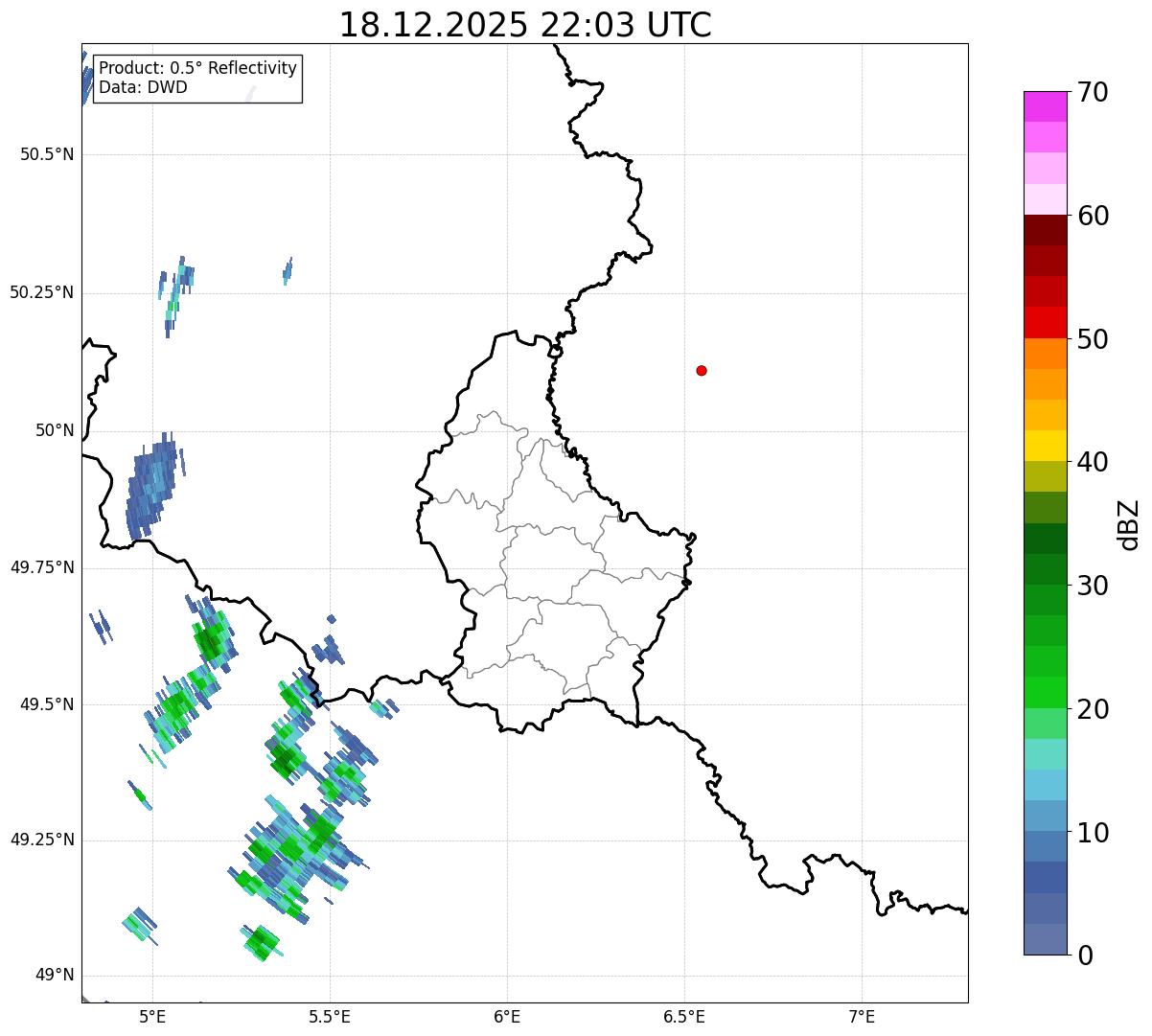Click the 50.25°N latitude label
Viewport: 1152px width, 1036px height.
tap(42, 292)
